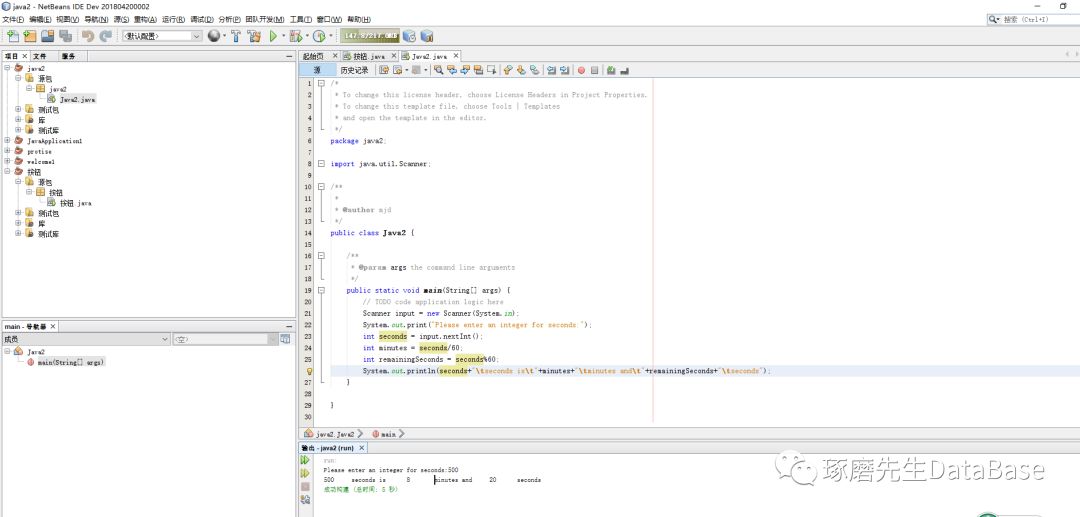Viewport: 1080px width, 517px height.
Task: Expand the protise project node
Action: [8, 151]
